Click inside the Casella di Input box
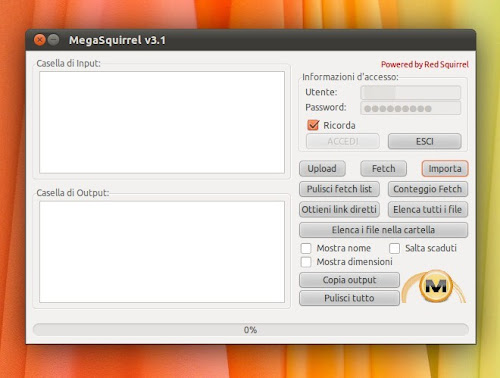 pos(162,122)
